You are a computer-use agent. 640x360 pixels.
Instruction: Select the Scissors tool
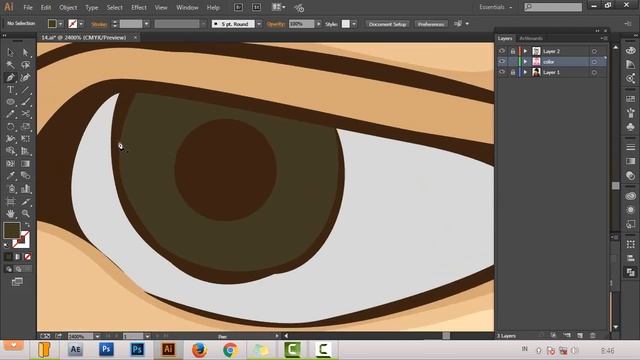click(25, 114)
